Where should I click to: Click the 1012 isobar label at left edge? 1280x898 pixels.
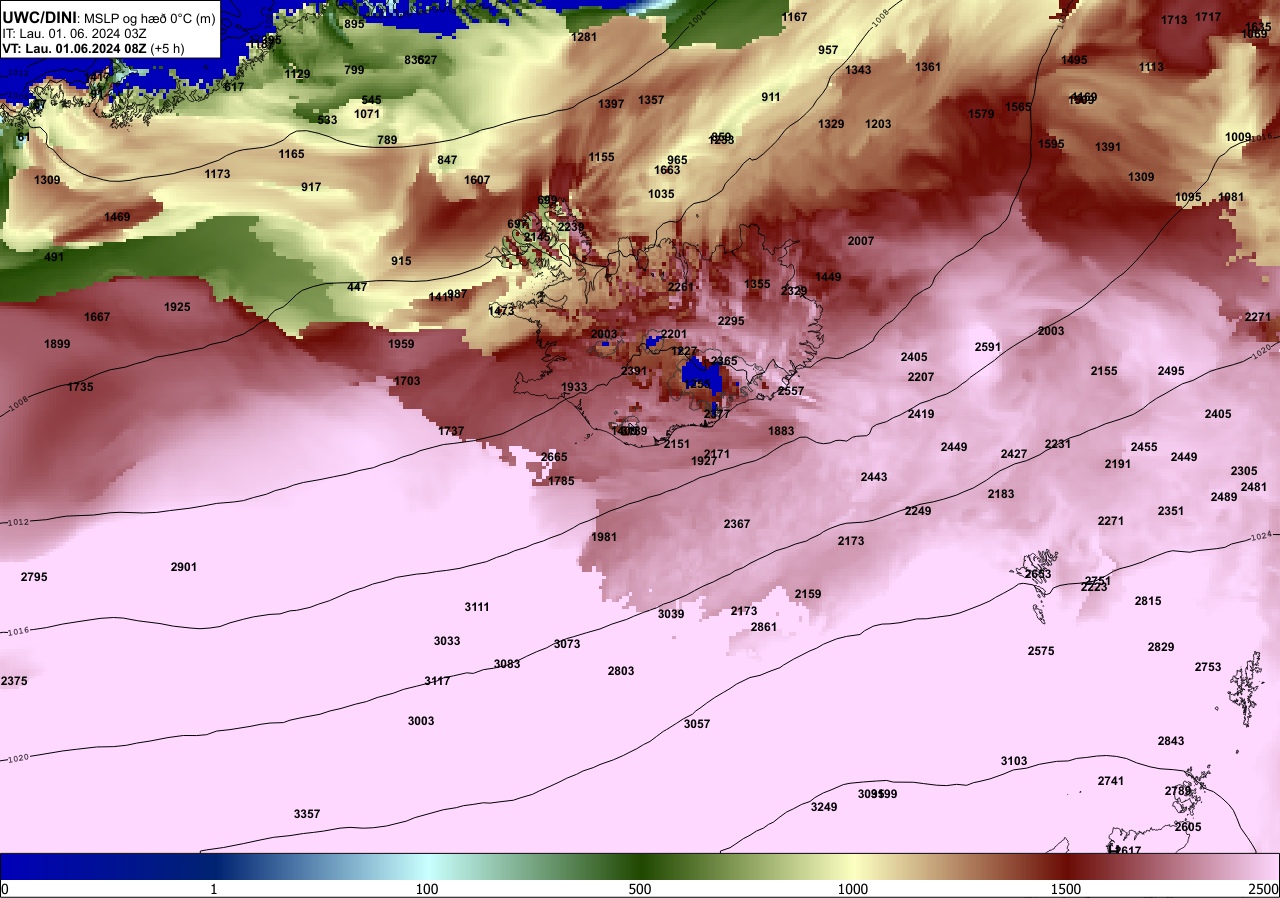[19, 523]
